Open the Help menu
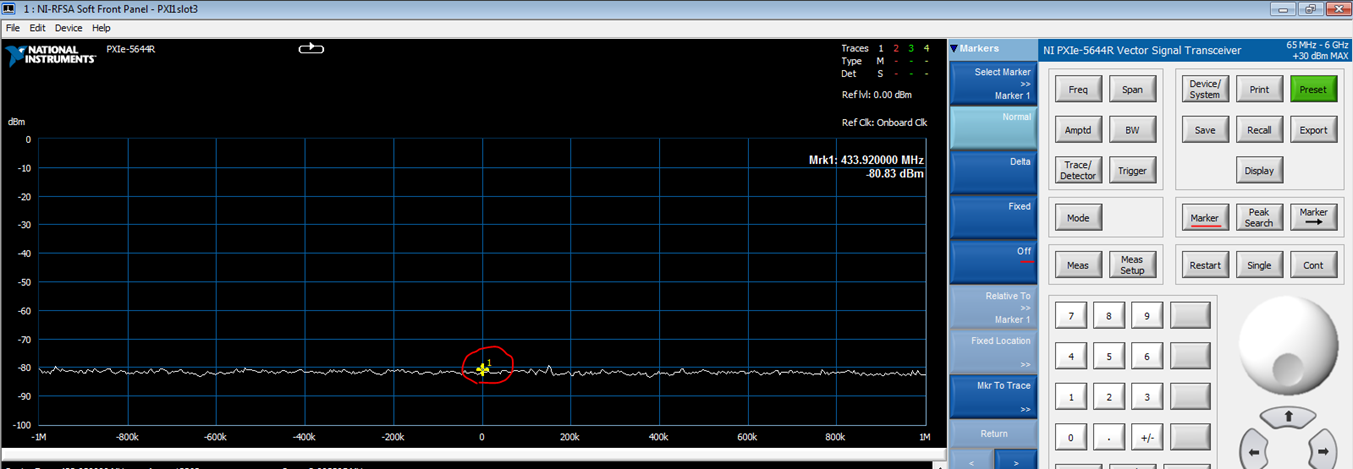This screenshot has width=1353, height=469. point(101,28)
